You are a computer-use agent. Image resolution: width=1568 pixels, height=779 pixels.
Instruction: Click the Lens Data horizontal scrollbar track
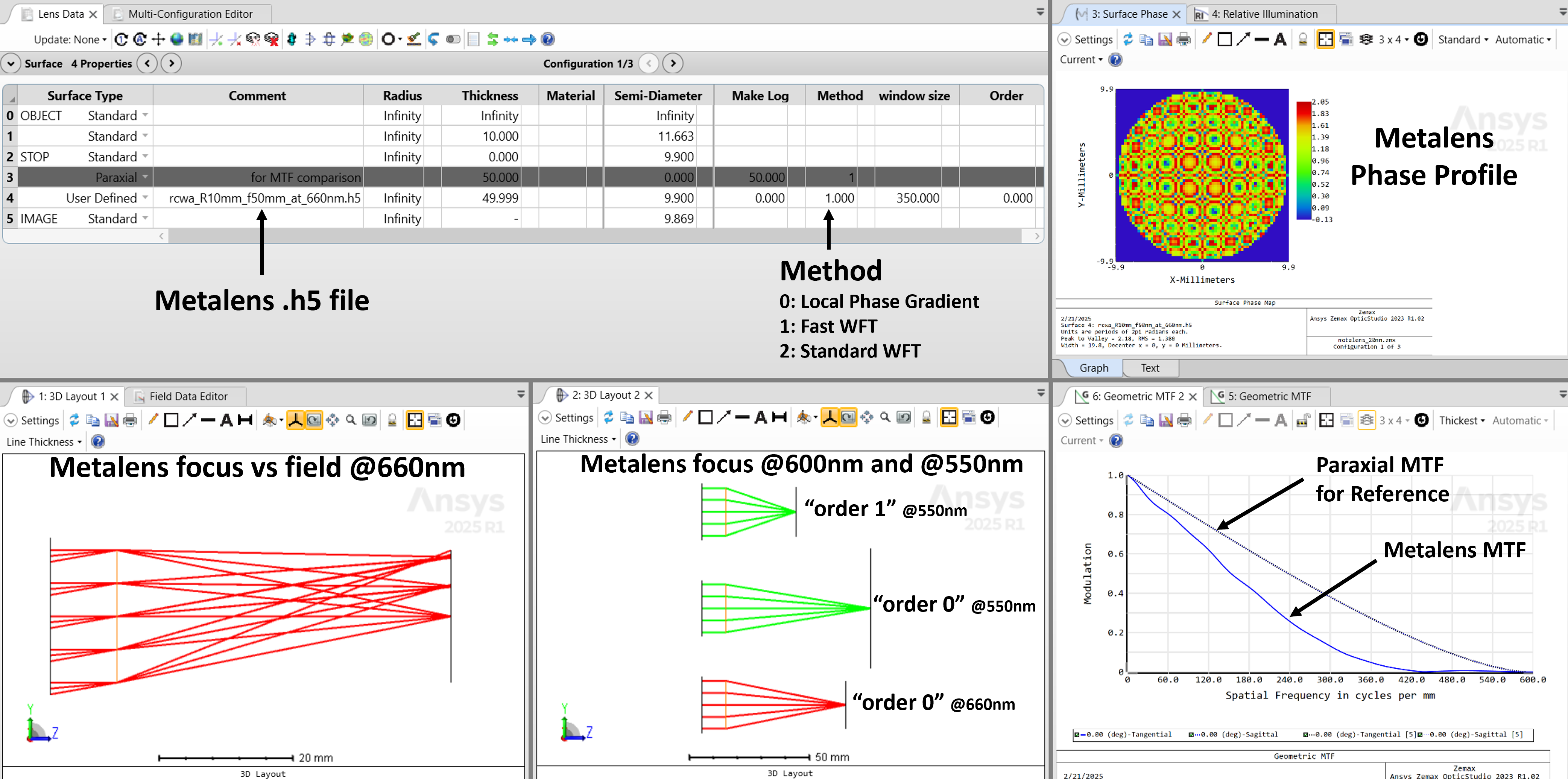(x=595, y=236)
